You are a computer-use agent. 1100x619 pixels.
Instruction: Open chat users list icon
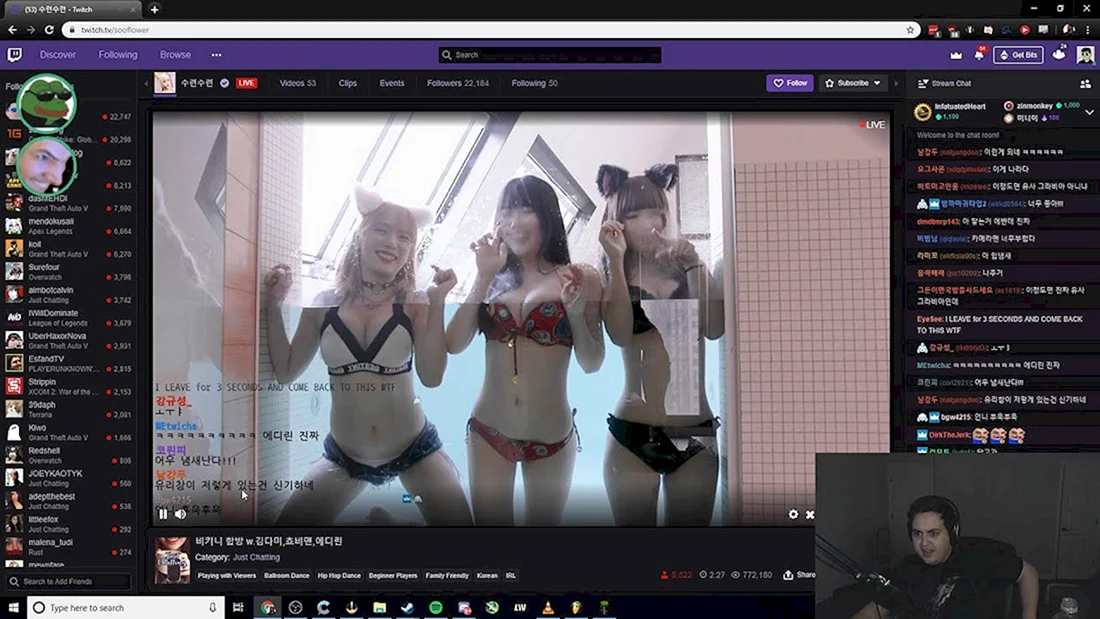pos(1085,84)
